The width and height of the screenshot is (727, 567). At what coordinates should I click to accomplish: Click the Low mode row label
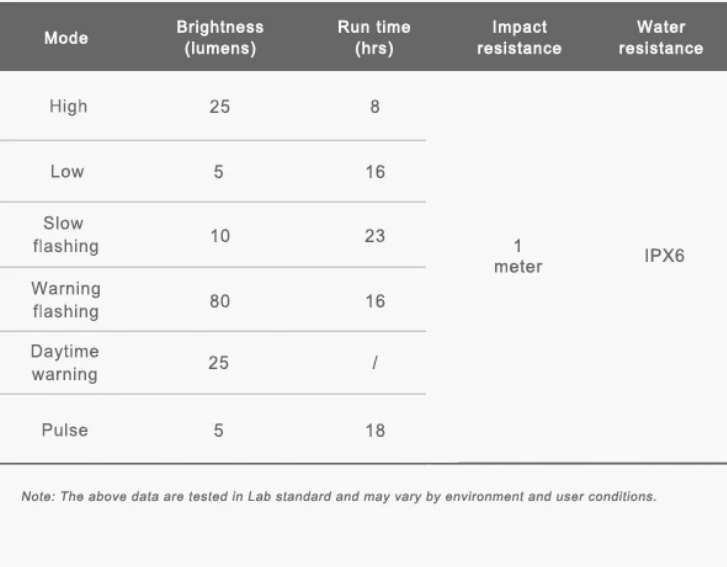coord(68,172)
